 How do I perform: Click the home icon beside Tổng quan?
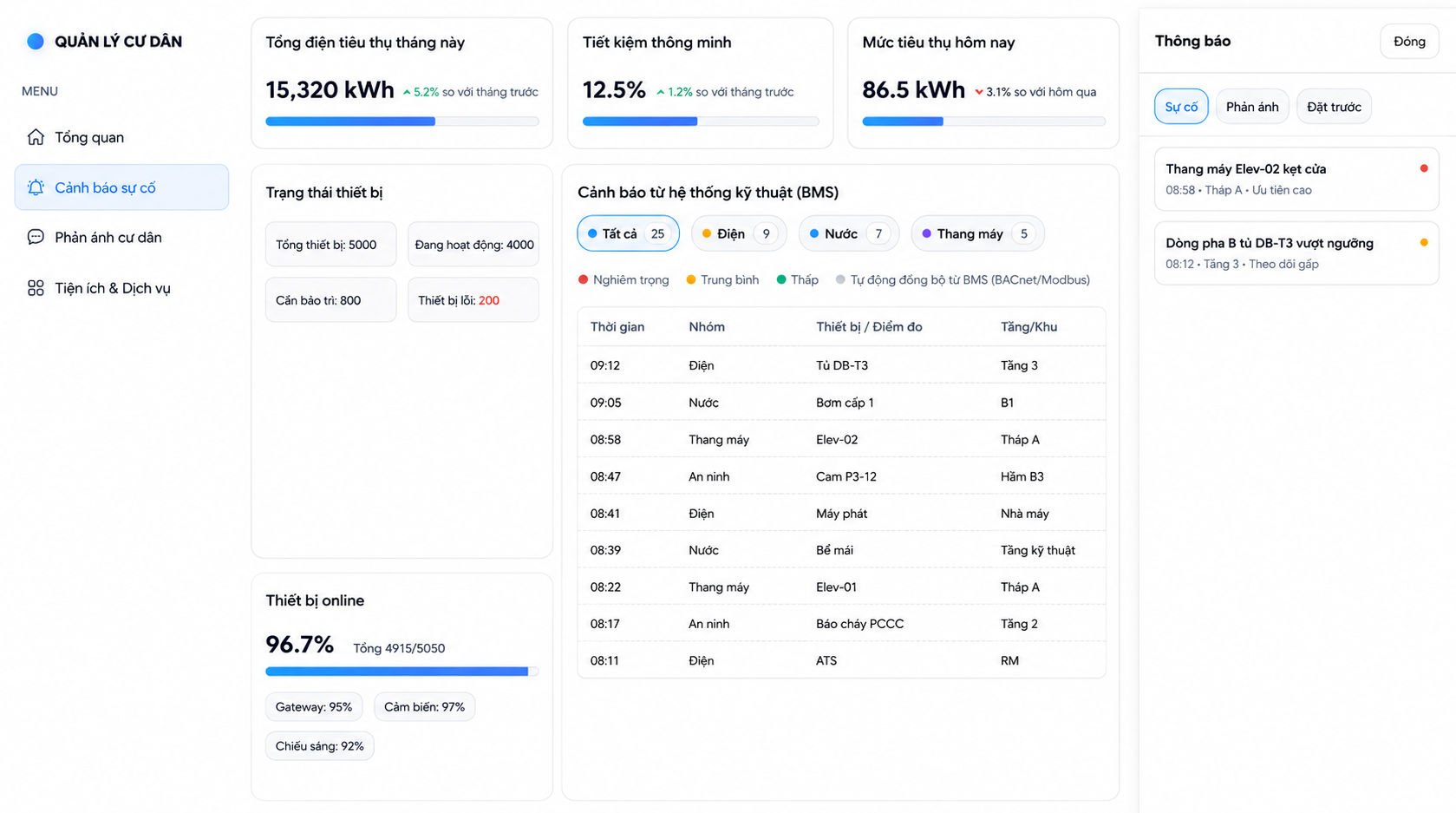coord(36,137)
